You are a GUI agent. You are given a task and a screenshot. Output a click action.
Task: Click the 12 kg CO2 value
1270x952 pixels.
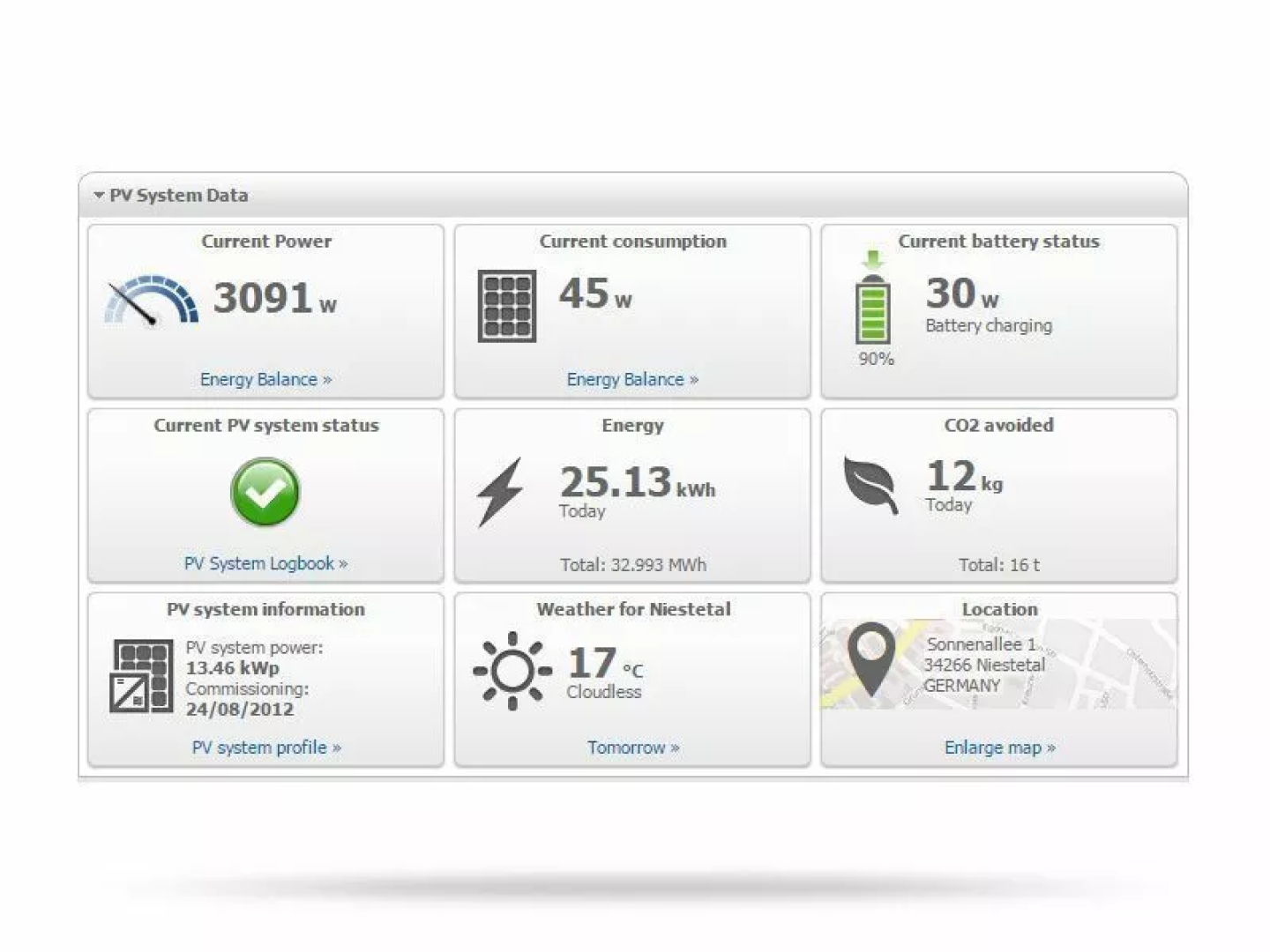964,477
